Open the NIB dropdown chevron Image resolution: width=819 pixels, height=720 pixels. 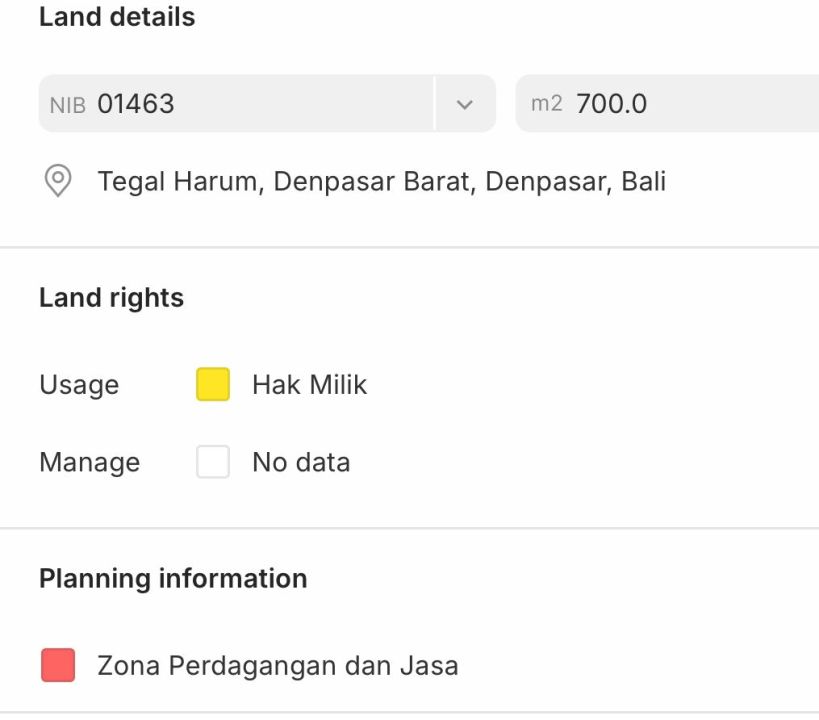[x=464, y=103]
